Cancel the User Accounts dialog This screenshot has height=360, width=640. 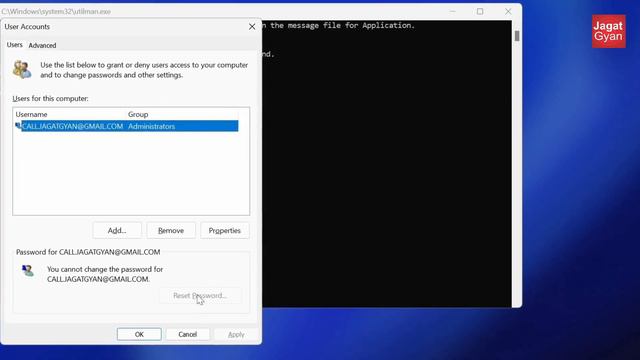tap(188, 334)
